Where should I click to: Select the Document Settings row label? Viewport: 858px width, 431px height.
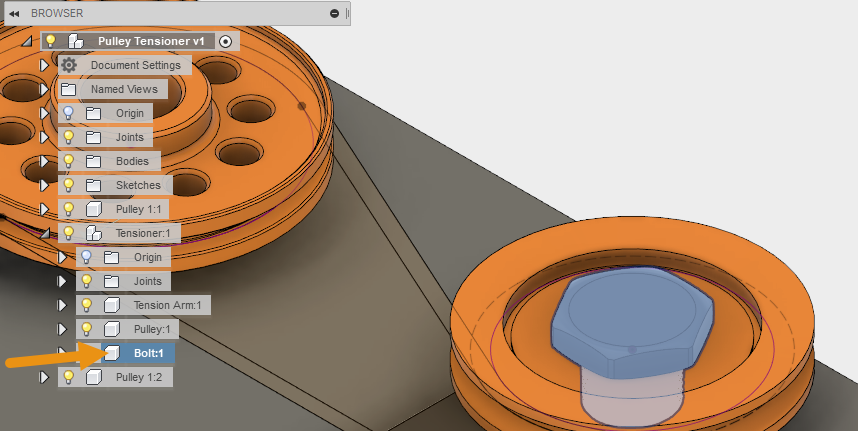(136, 65)
